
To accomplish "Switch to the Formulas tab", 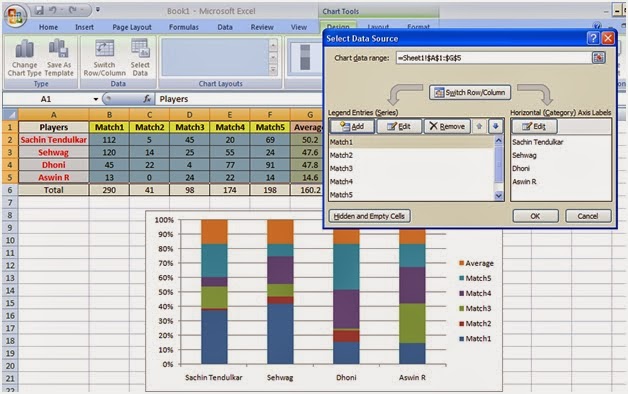I will (184, 27).
